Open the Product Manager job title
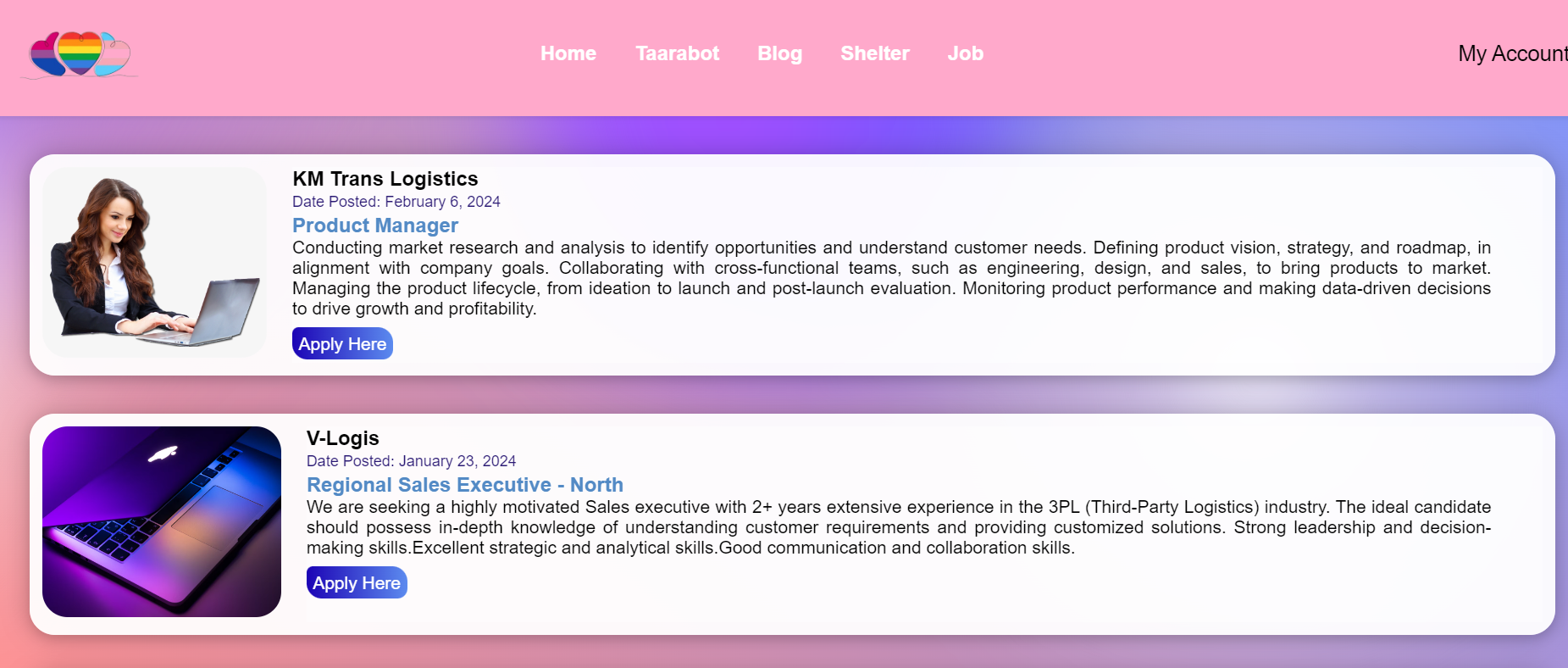This screenshot has width=1568, height=668. click(x=375, y=225)
